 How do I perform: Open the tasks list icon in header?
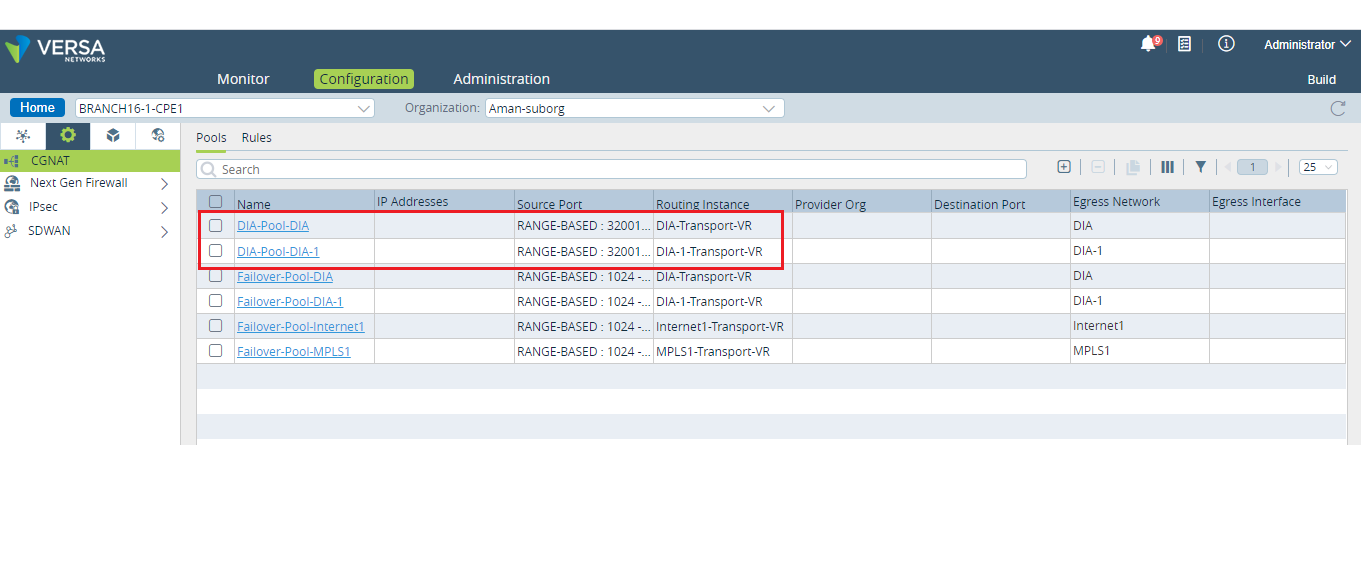pos(1184,44)
